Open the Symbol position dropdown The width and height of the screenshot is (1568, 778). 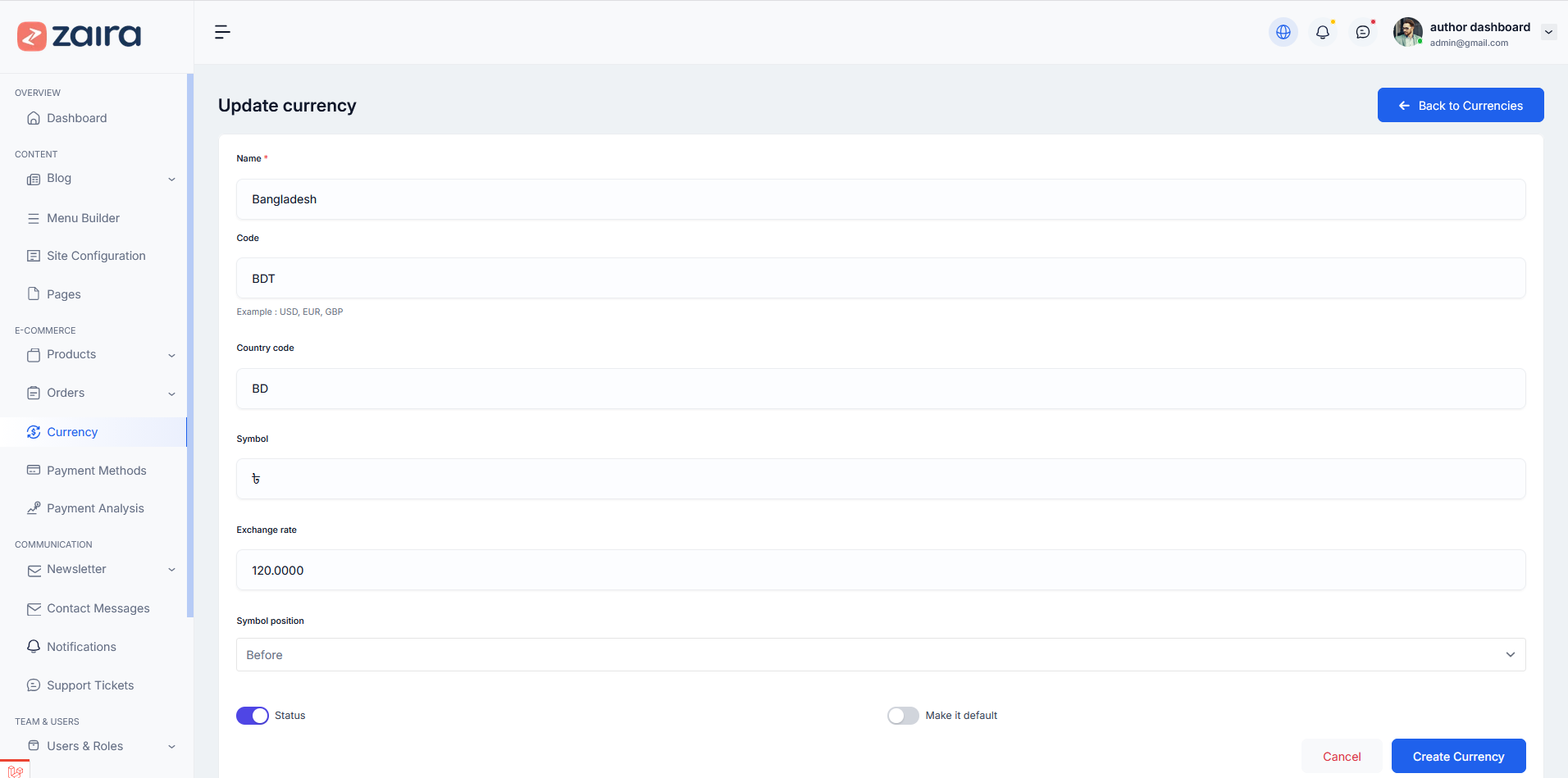880,655
